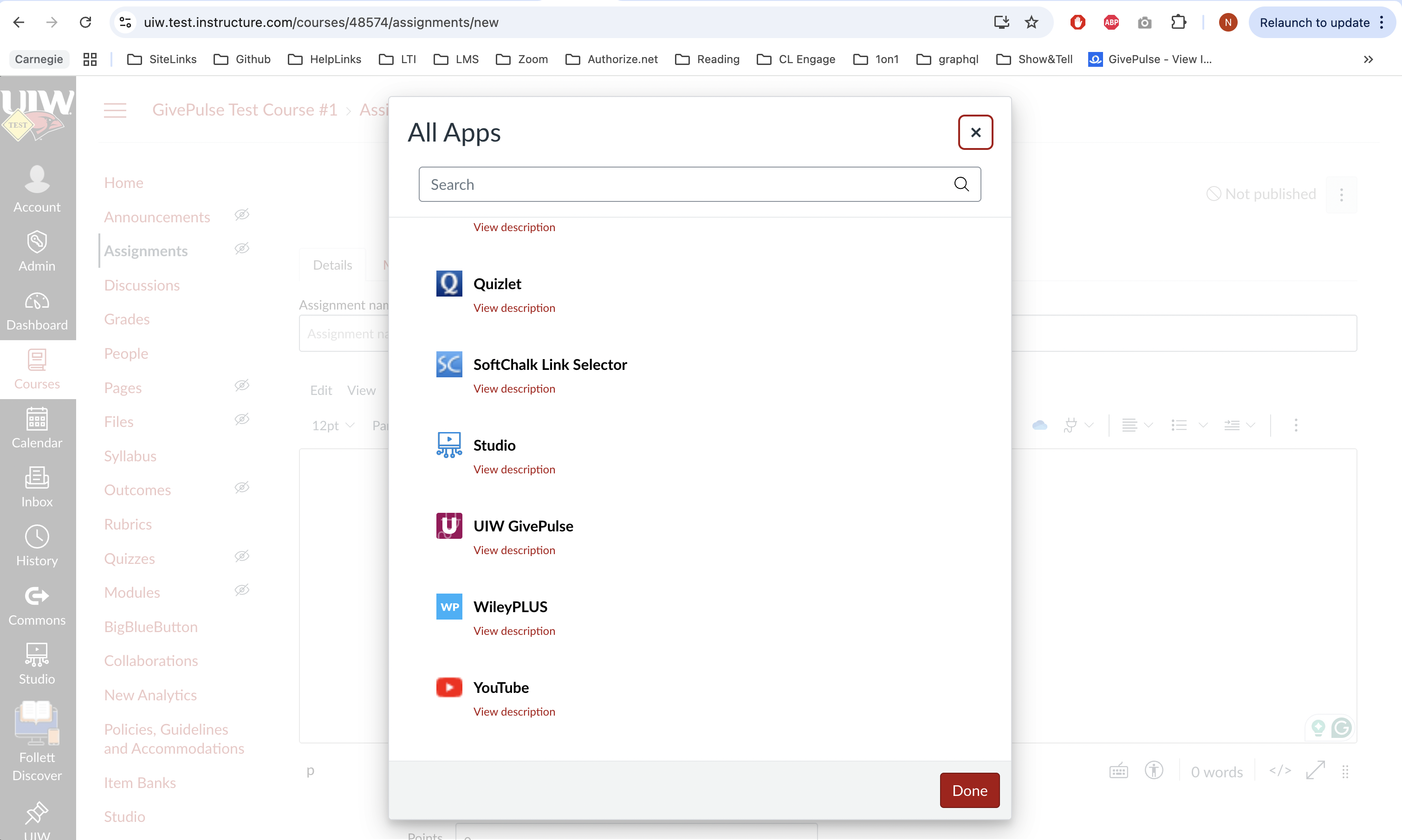Select the UIW GivePulse app icon
1402x840 pixels.
click(x=449, y=526)
